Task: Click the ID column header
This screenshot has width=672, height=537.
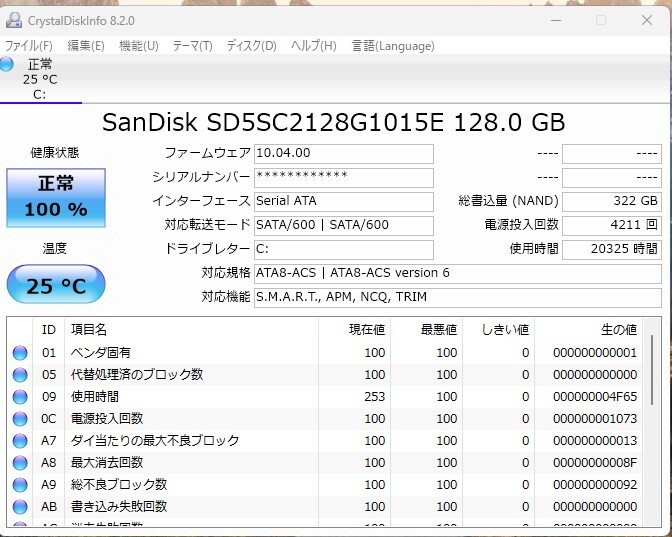Action: point(48,330)
